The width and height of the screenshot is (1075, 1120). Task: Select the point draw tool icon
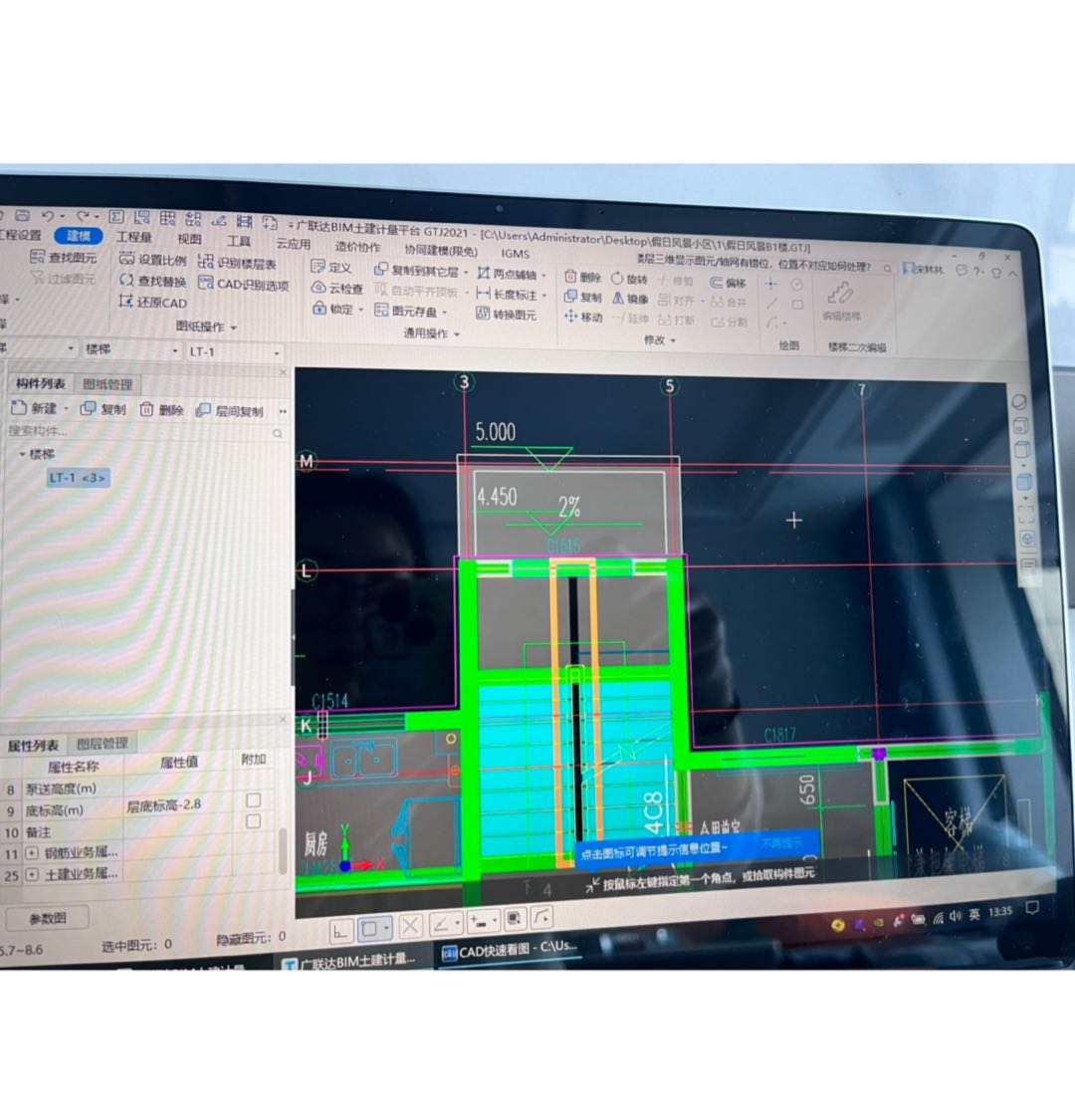point(771,285)
